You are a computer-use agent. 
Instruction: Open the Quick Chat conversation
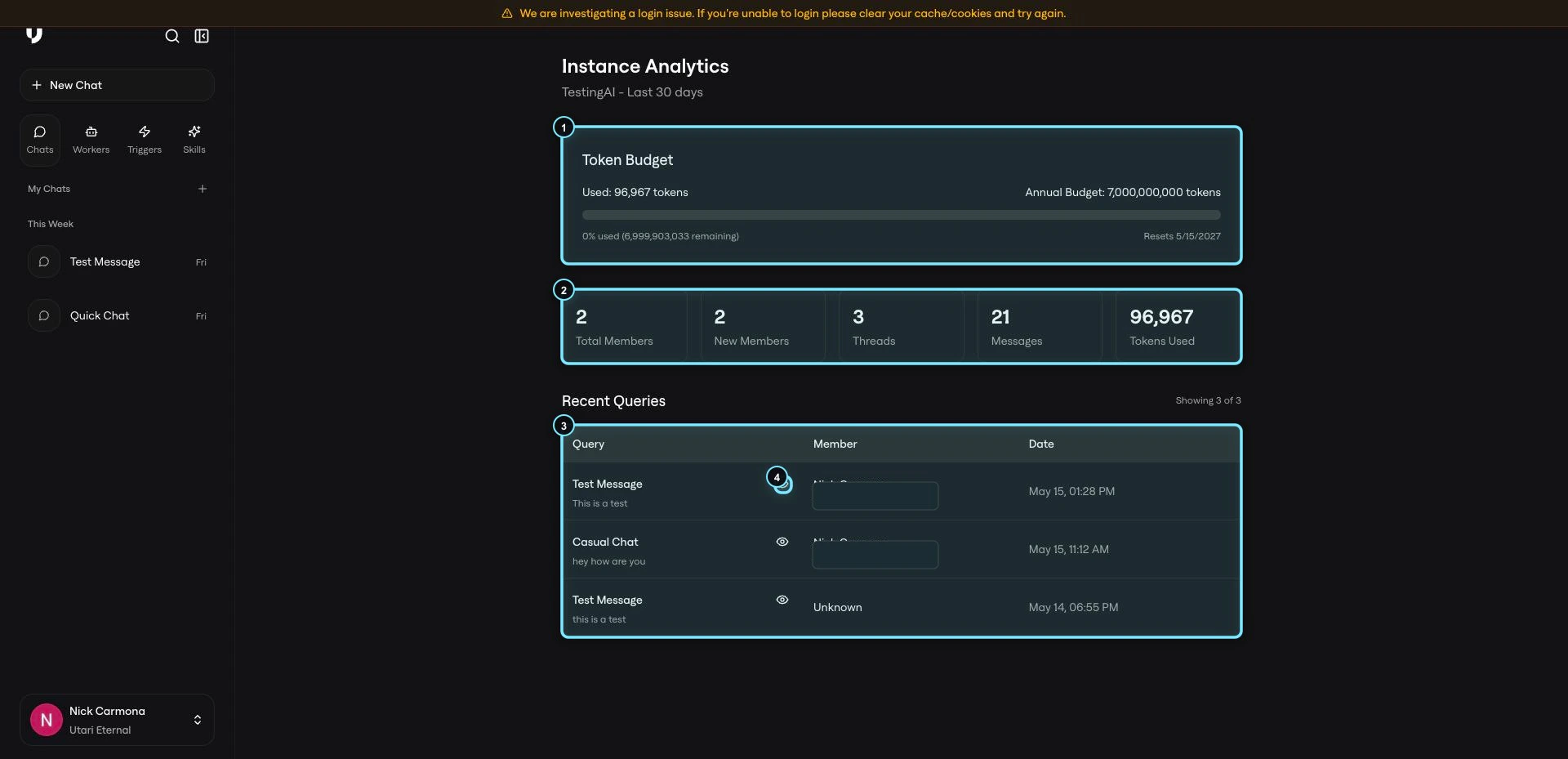tap(117, 316)
